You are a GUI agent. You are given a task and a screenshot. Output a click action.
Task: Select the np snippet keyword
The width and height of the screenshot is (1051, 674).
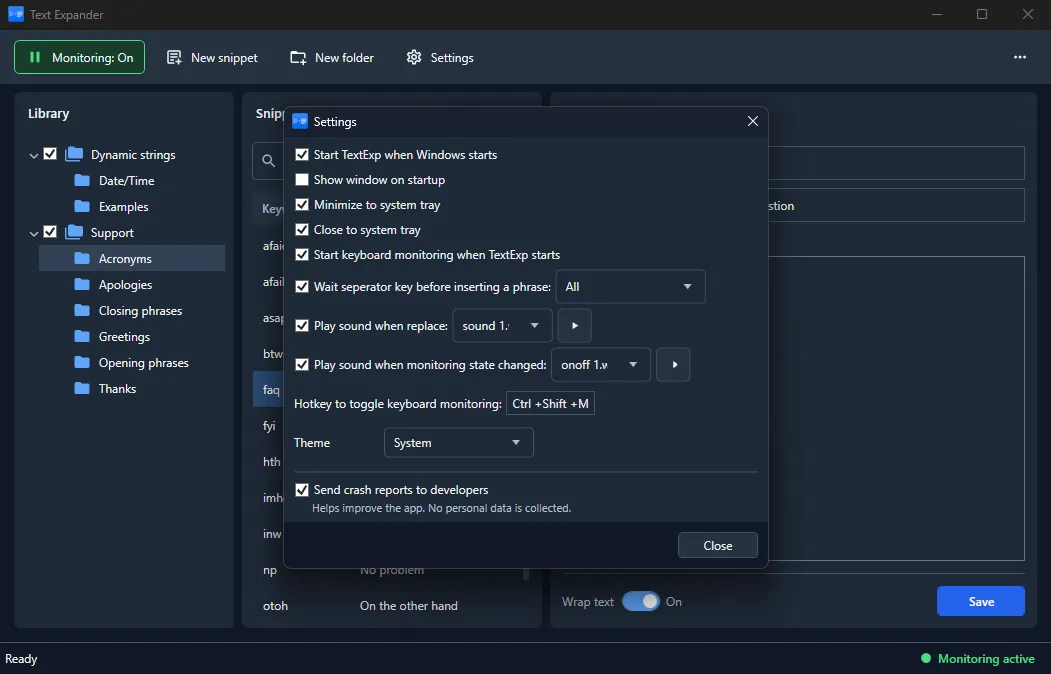pos(269,570)
